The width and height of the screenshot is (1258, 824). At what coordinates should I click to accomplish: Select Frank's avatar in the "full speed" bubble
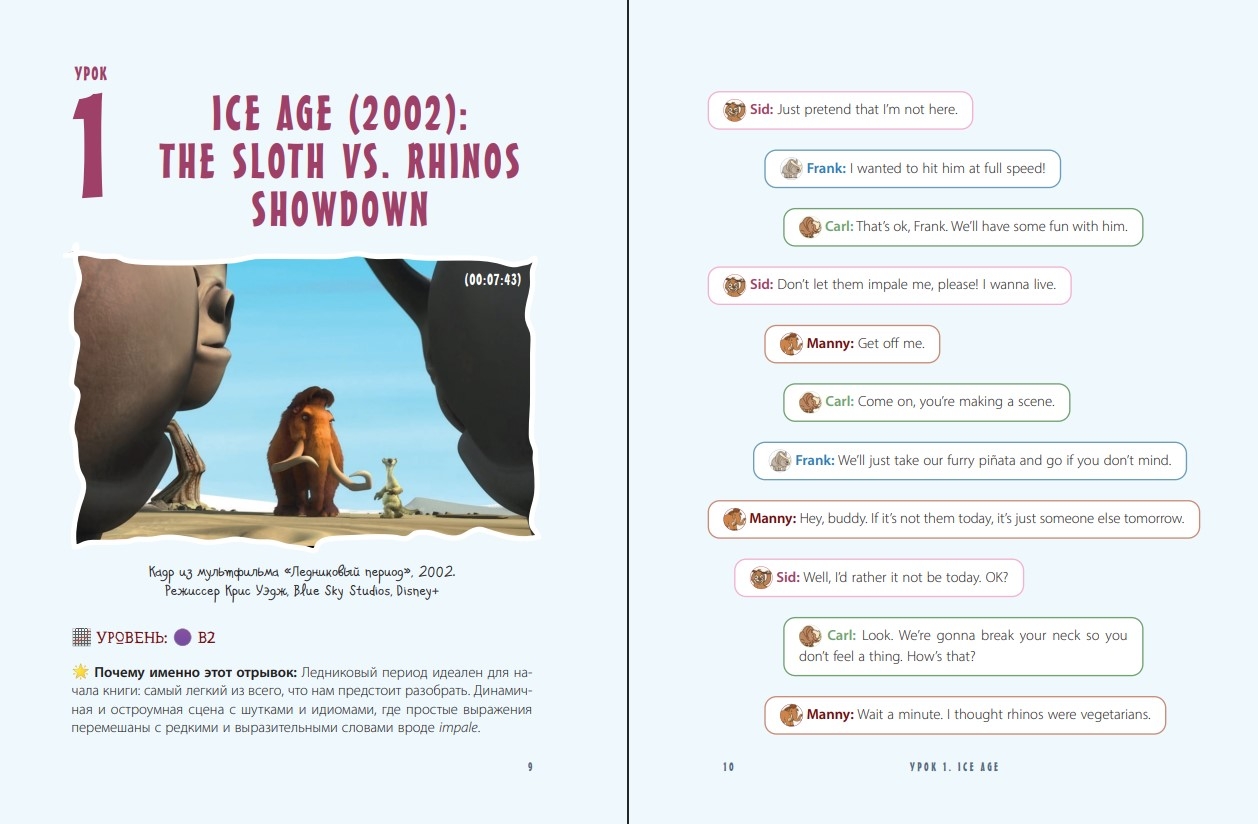pos(791,169)
